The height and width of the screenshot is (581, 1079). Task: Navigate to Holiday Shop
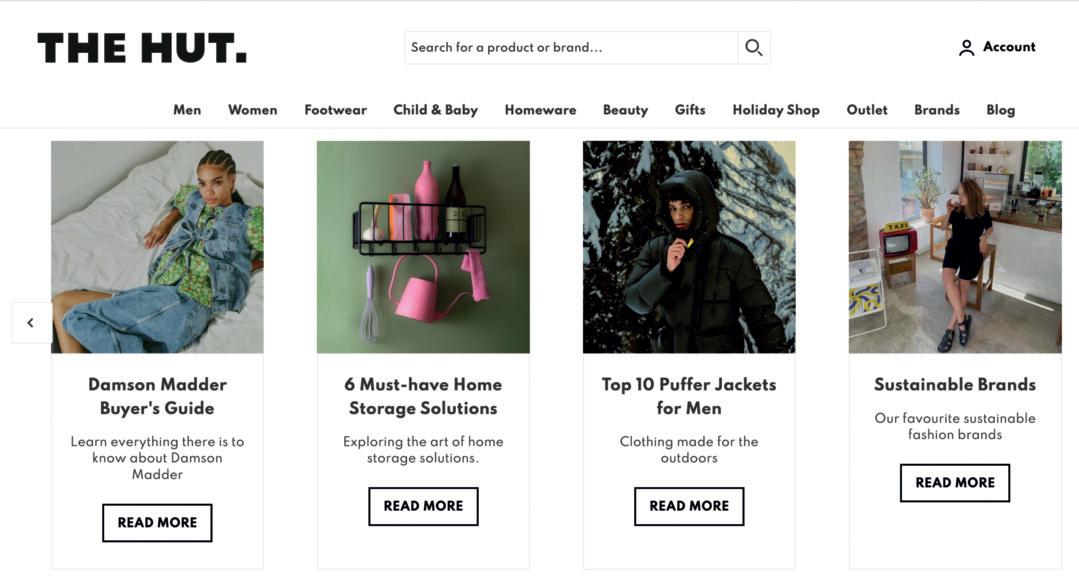pos(775,110)
